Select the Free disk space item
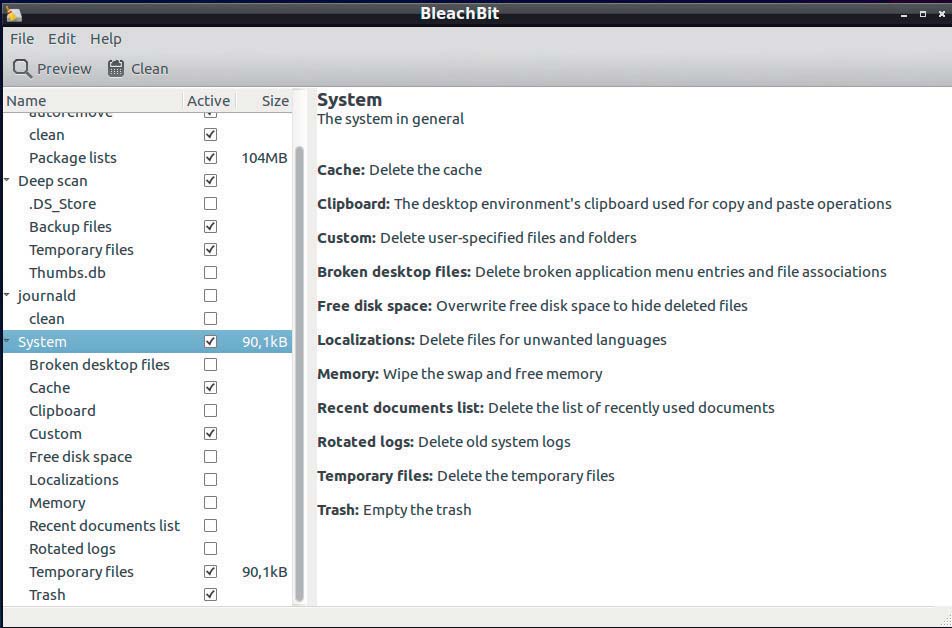This screenshot has width=952, height=628. 81,457
